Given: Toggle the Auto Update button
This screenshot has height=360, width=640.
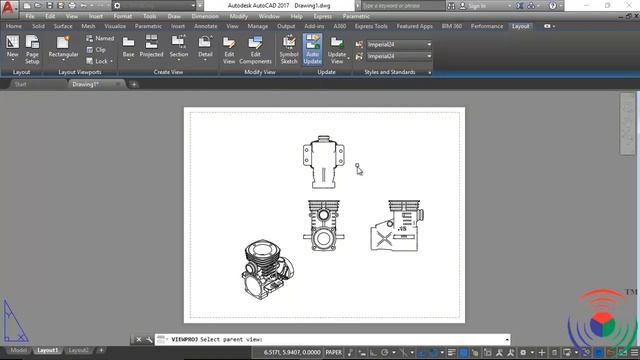Looking at the screenshot, I should pyautogui.click(x=312, y=49).
